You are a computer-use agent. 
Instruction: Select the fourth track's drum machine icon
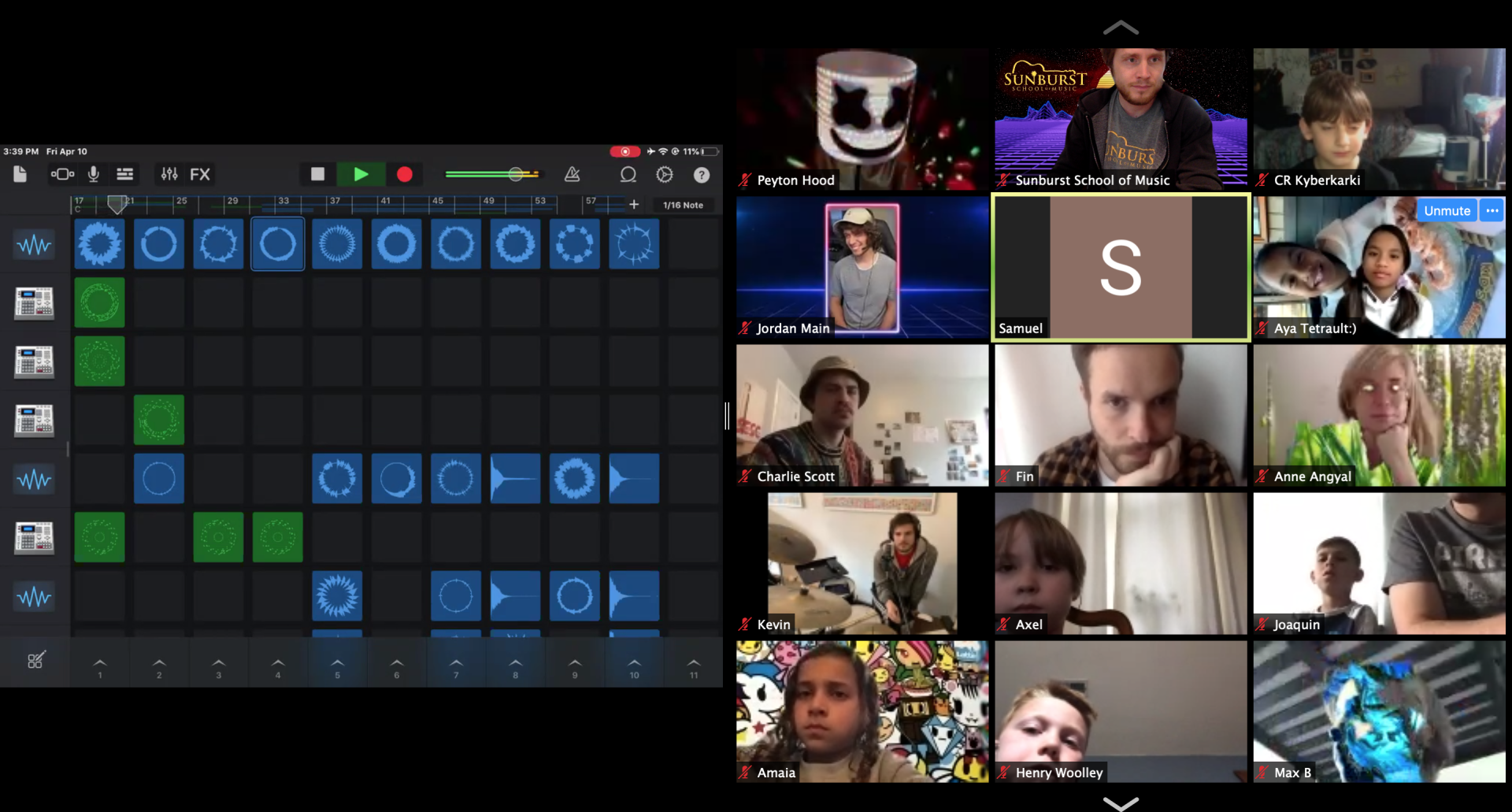click(34, 421)
